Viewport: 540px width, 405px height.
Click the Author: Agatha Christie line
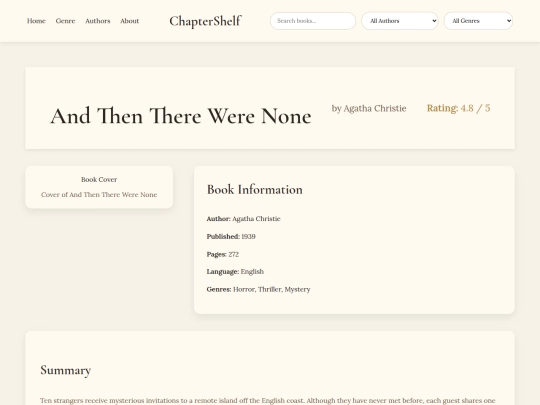pos(243,219)
